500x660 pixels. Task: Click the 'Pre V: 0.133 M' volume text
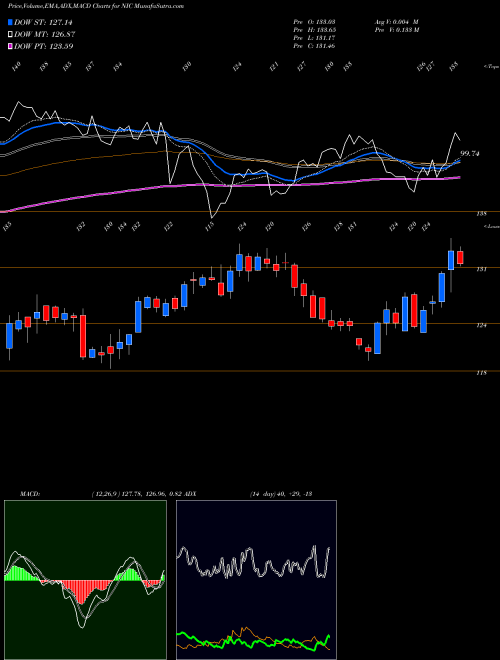point(396,30)
